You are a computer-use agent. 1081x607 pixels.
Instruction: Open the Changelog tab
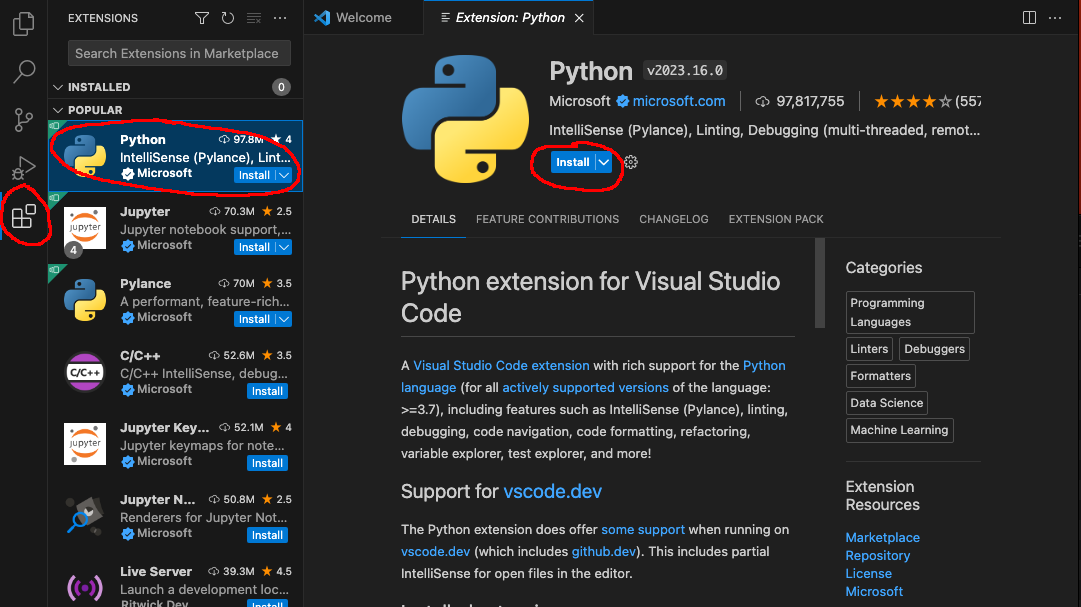674,219
